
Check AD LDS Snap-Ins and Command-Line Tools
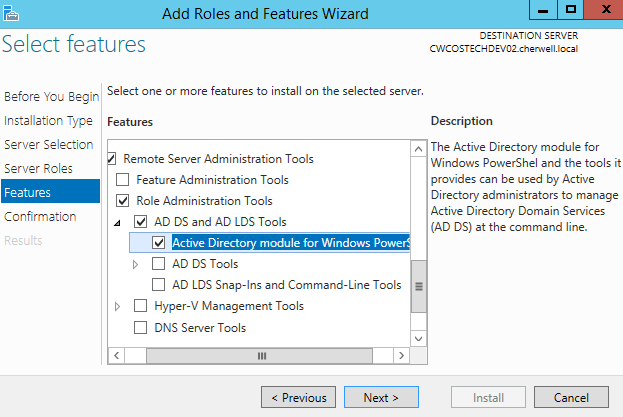(x=159, y=285)
